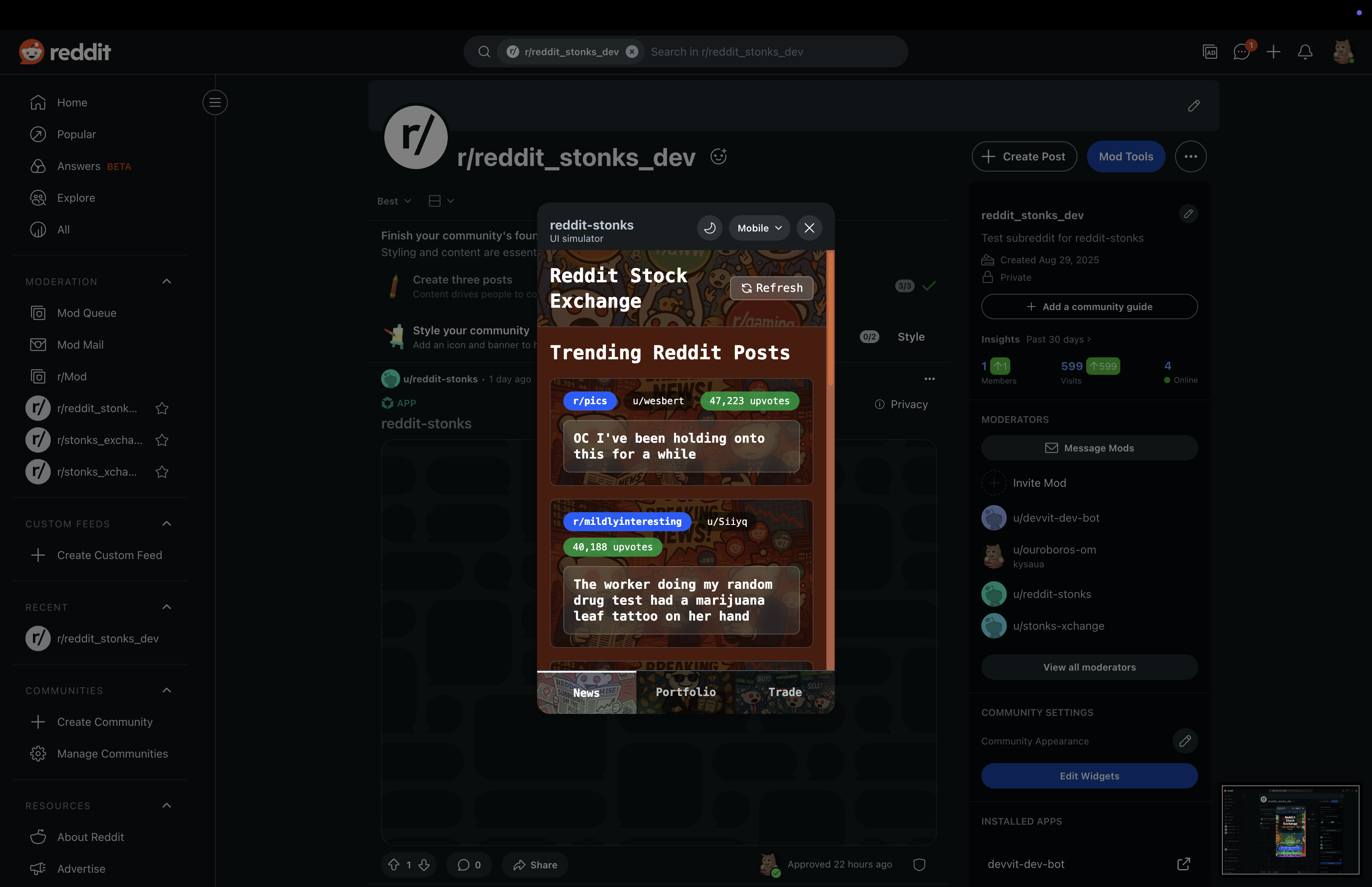1372x887 pixels.
Task: Click the advertise AD icon in header
Action: tap(1210, 52)
